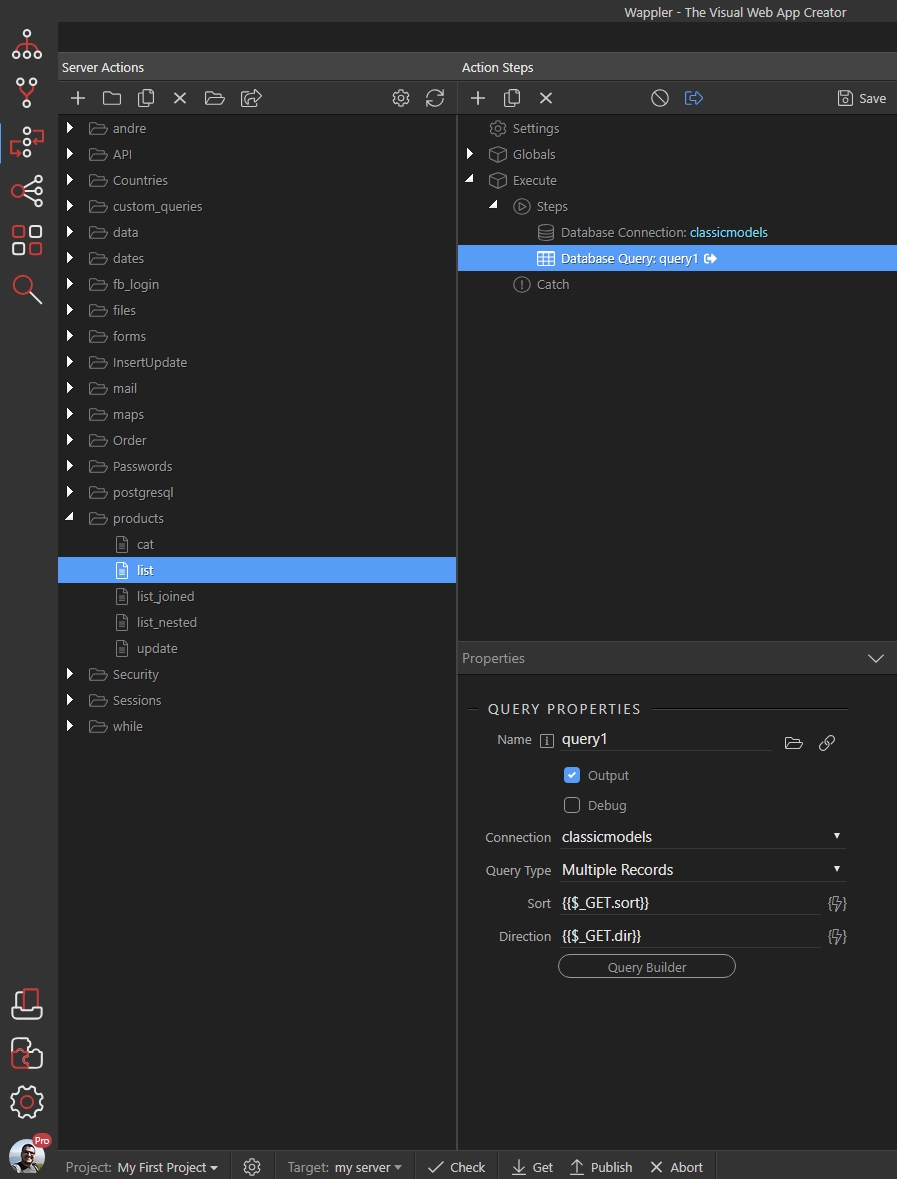Expand the Globals node

pos(470,154)
